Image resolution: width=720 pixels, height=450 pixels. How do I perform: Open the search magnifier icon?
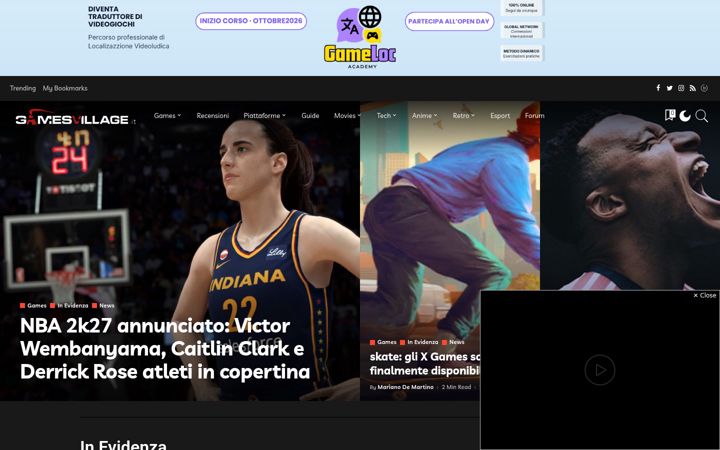[702, 116]
